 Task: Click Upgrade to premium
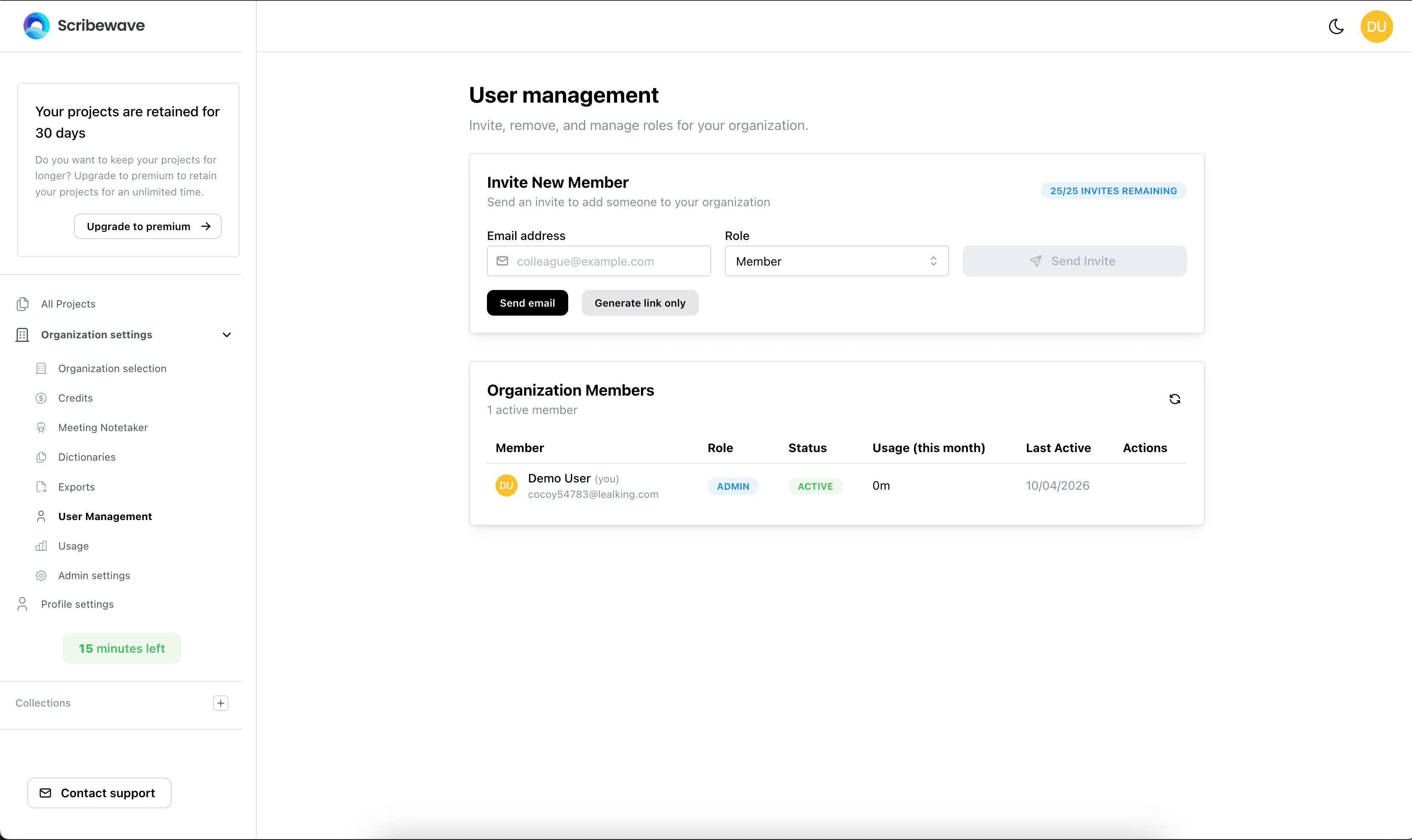(x=147, y=226)
